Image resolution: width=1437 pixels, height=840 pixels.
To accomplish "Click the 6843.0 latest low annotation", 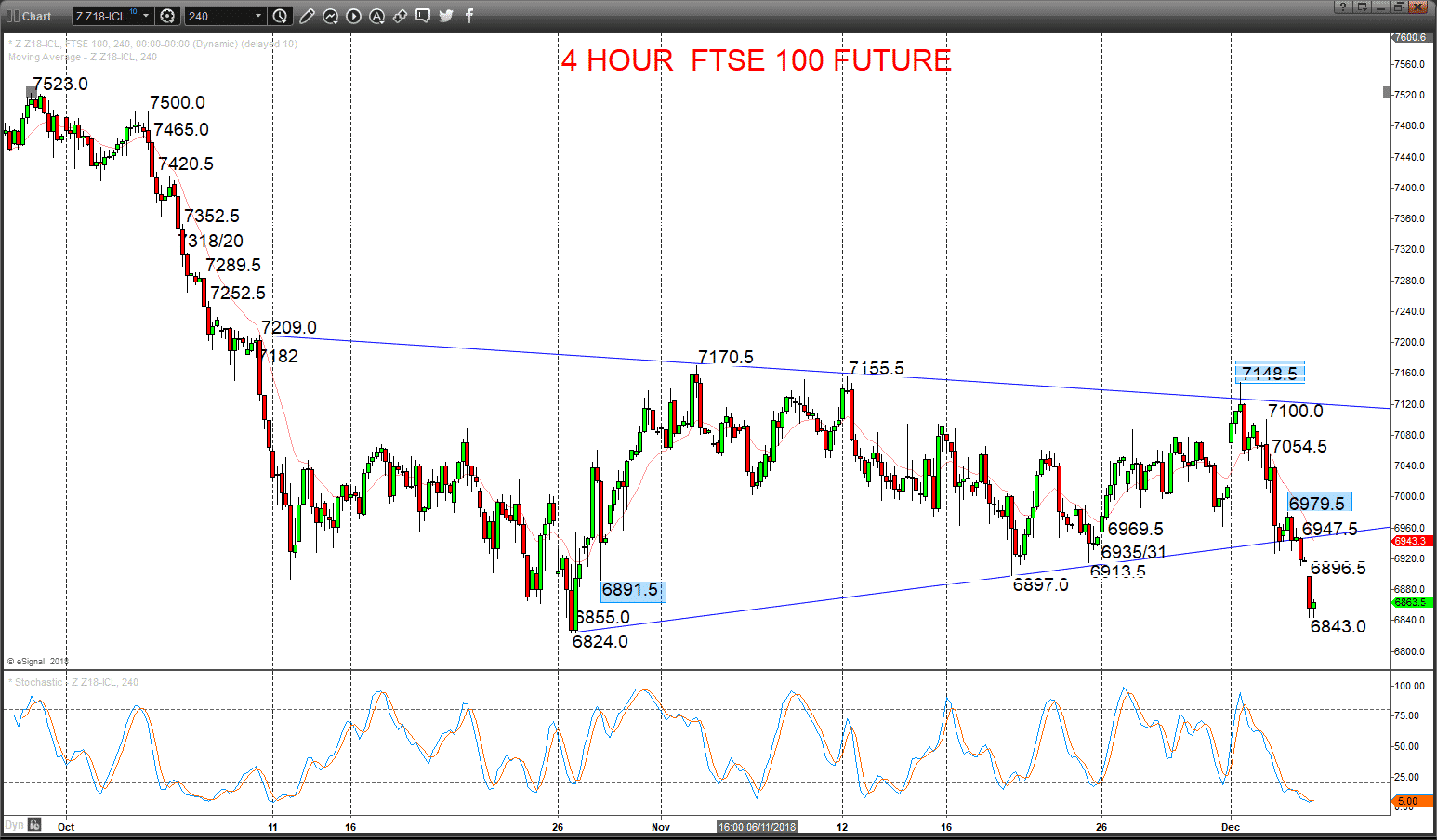I will click(1338, 626).
